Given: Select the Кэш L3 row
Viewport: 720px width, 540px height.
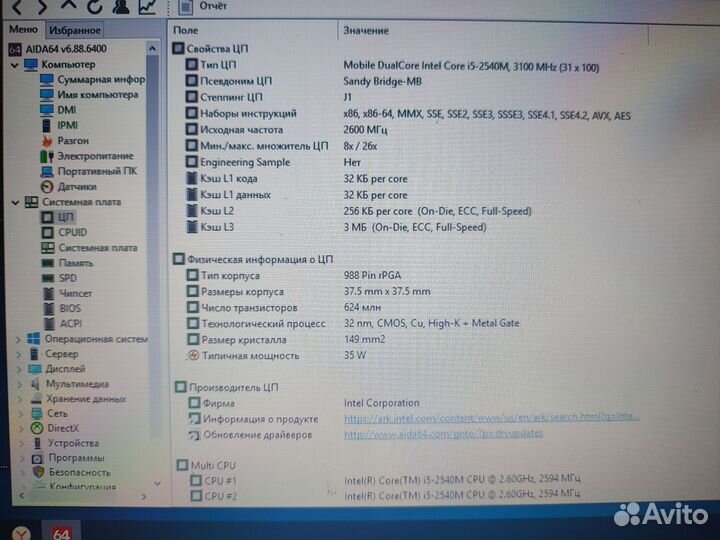Looking at the screenshot, I should (336, 227).
